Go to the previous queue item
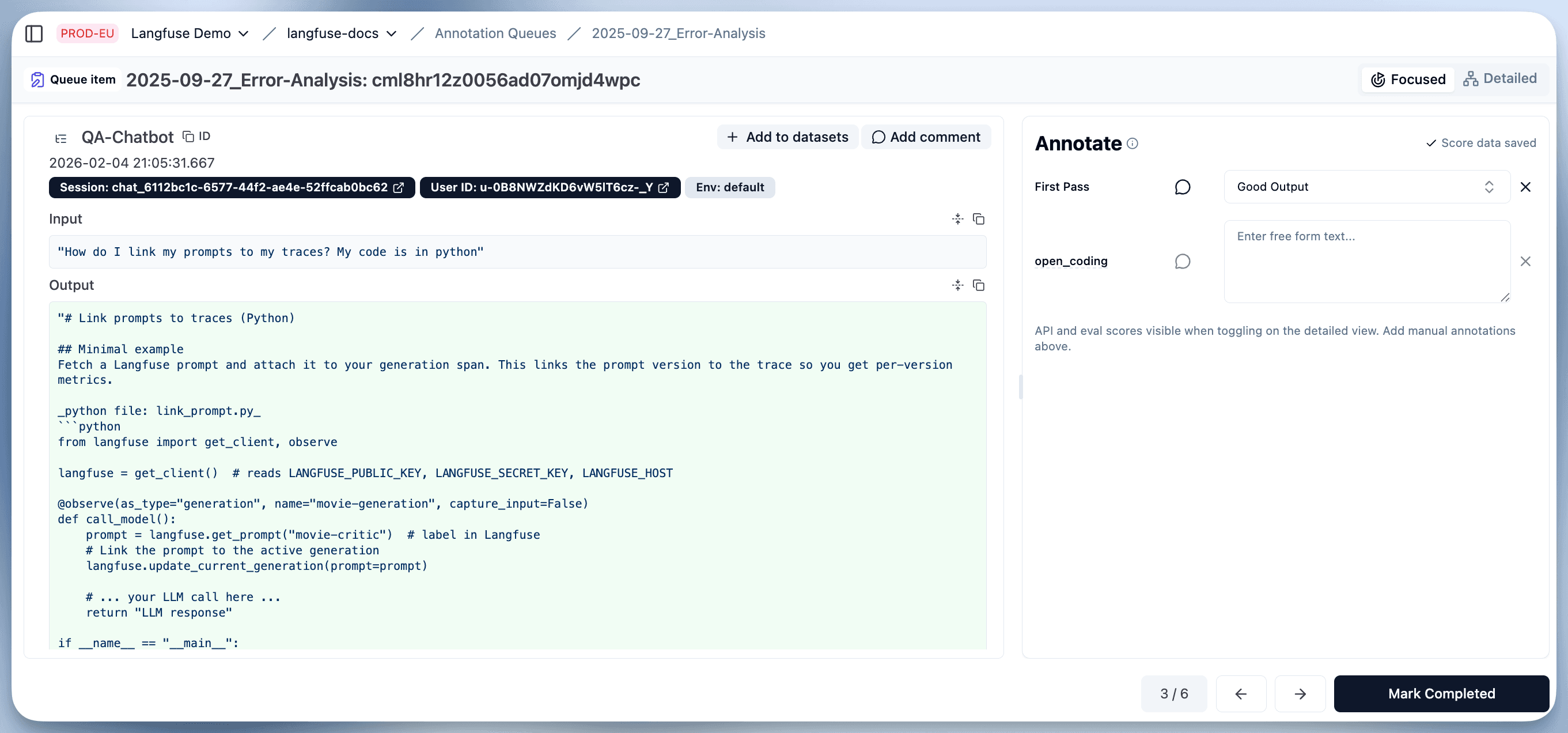Viewport: 1568px width, 733px height. 1241,694
